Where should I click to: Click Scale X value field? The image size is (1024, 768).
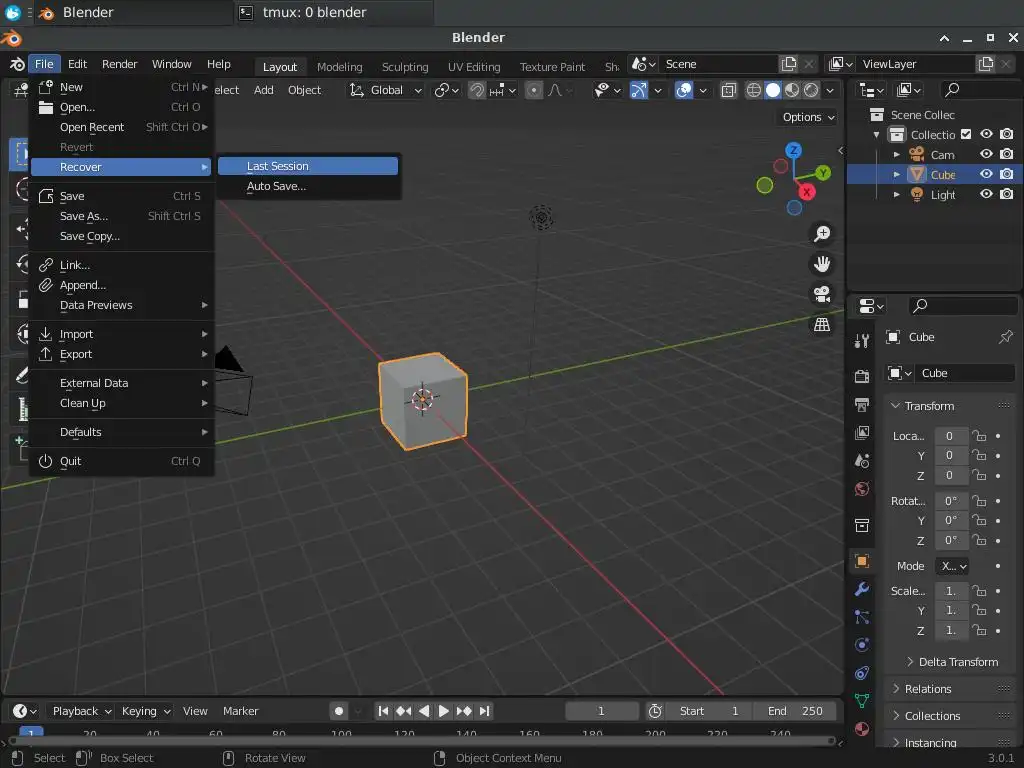point(951,591)
